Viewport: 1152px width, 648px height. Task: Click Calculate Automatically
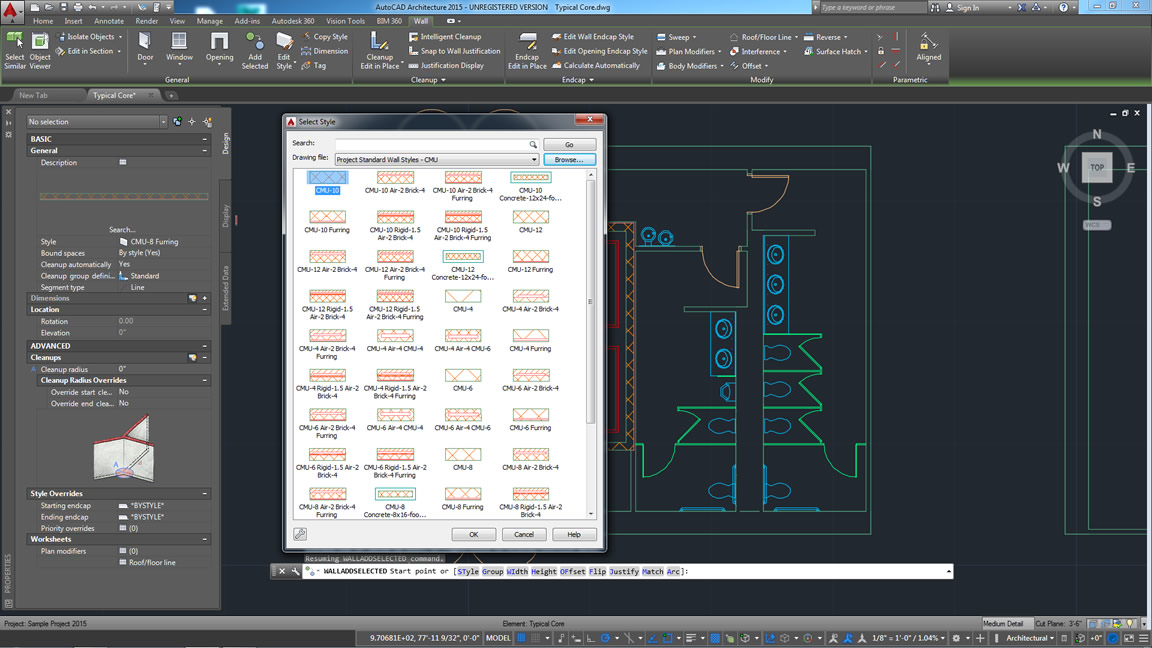(595, 65)
